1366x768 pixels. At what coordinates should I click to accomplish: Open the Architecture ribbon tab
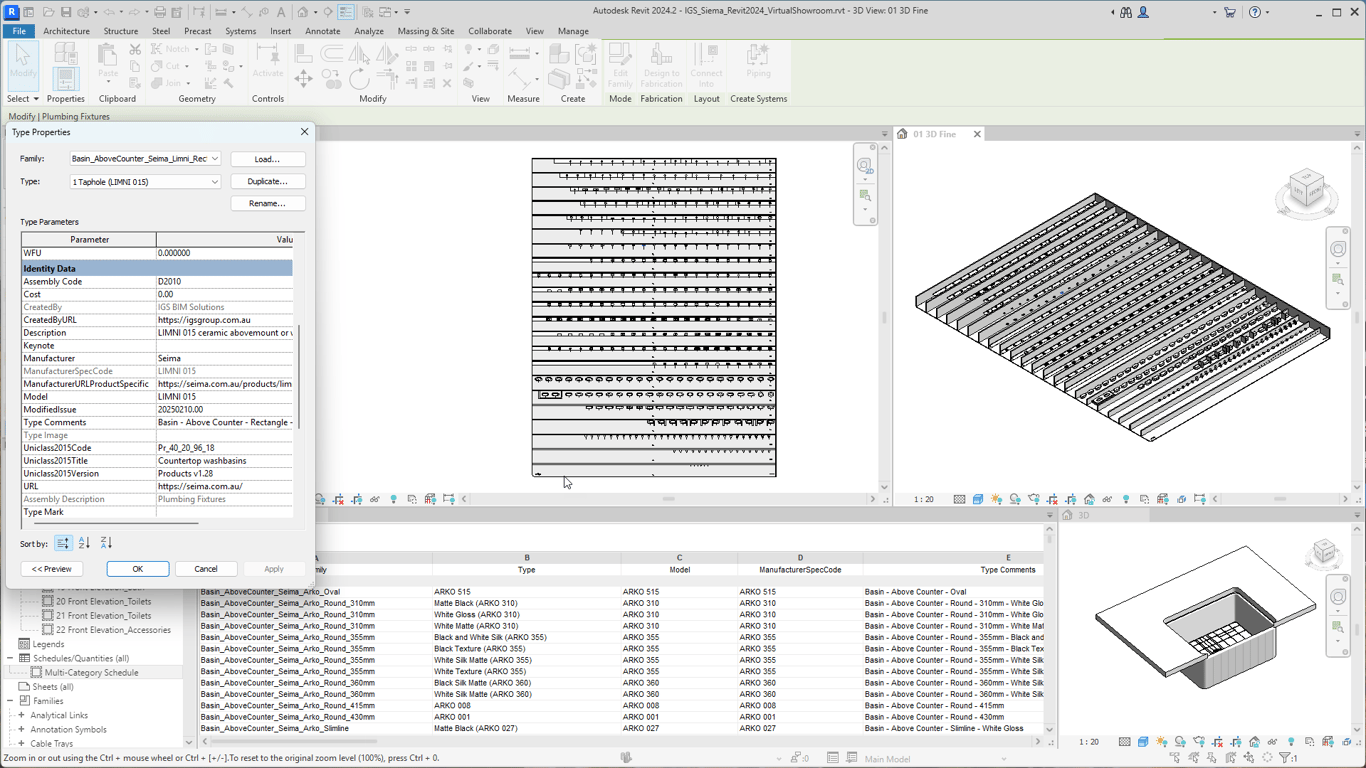[x=66, y=31]
